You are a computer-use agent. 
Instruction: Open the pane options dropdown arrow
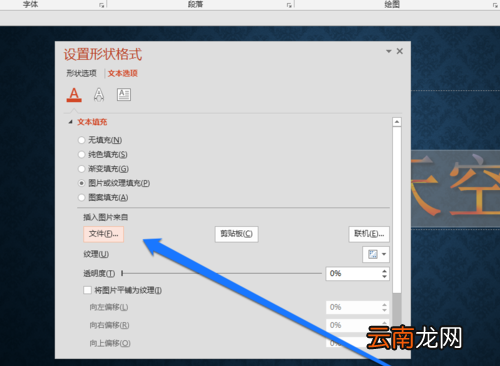(389, 51)
